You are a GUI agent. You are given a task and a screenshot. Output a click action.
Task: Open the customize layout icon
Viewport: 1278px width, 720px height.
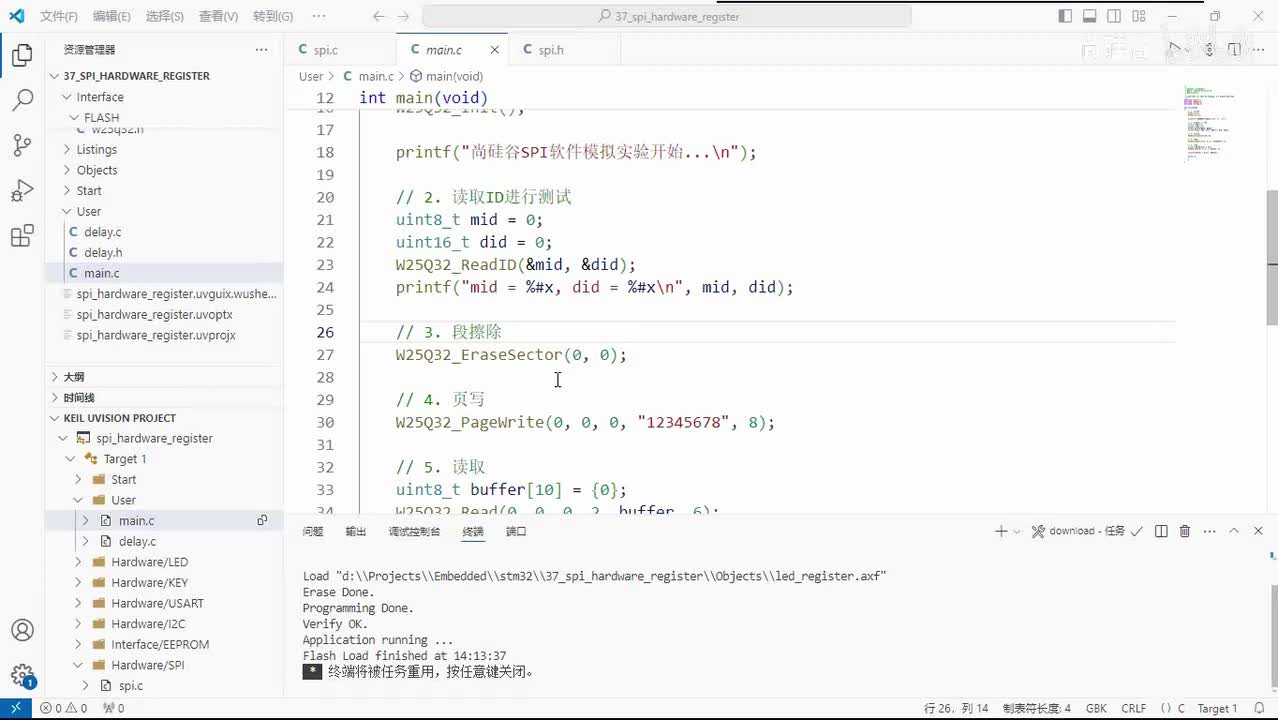pos(1140,16)
